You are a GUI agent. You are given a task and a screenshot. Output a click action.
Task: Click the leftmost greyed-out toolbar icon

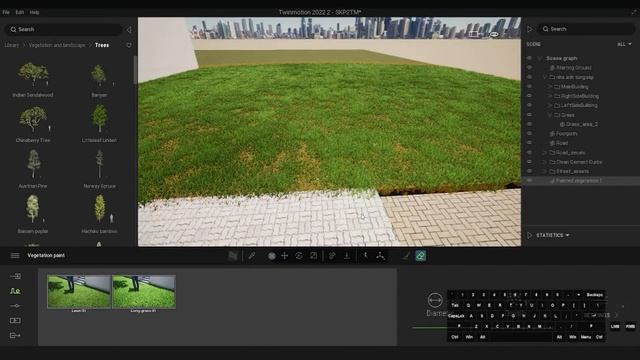(233, 256)
